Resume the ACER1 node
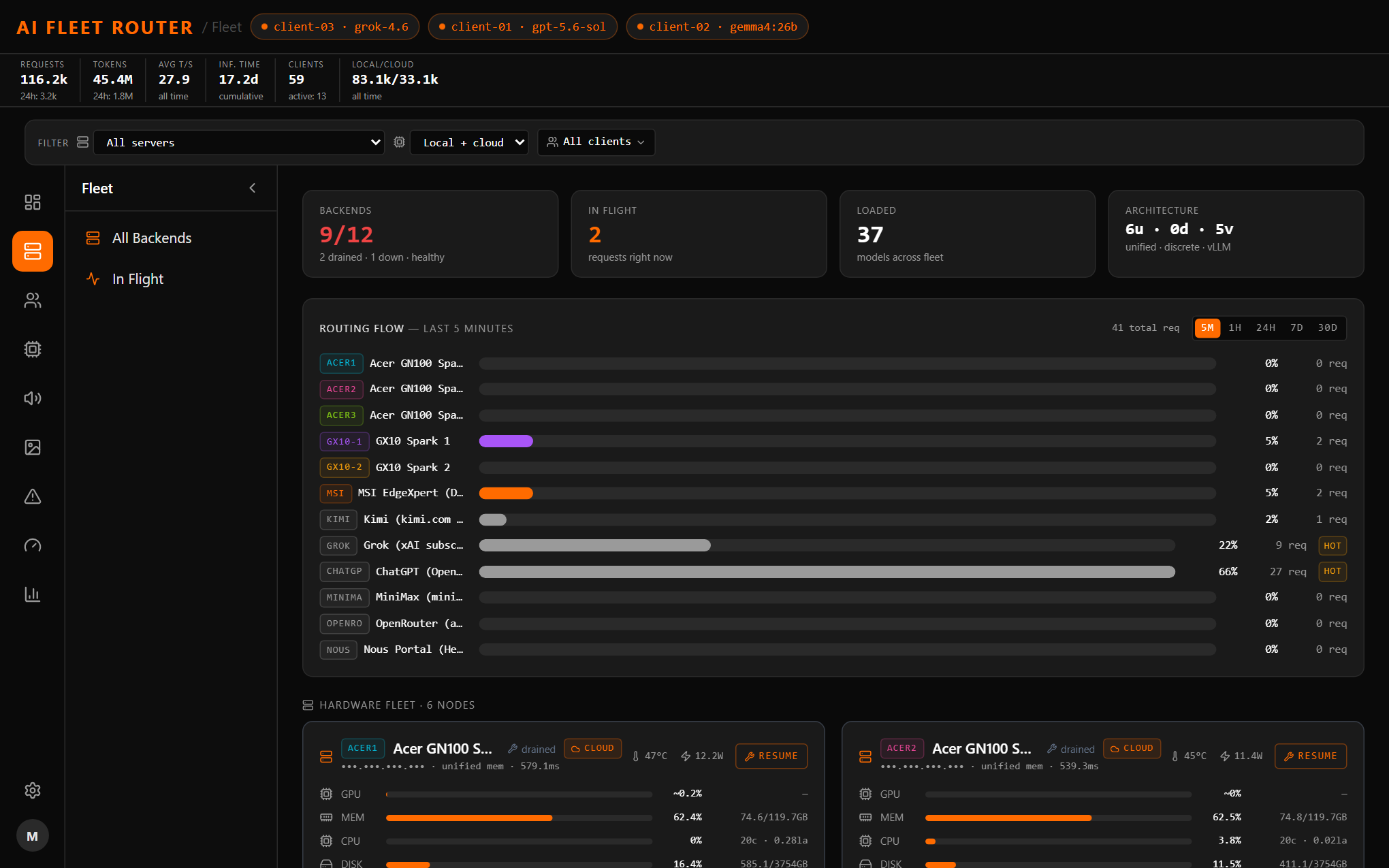Image resolution: width=1389 pixels, height=868 pixels. (771, 756)
